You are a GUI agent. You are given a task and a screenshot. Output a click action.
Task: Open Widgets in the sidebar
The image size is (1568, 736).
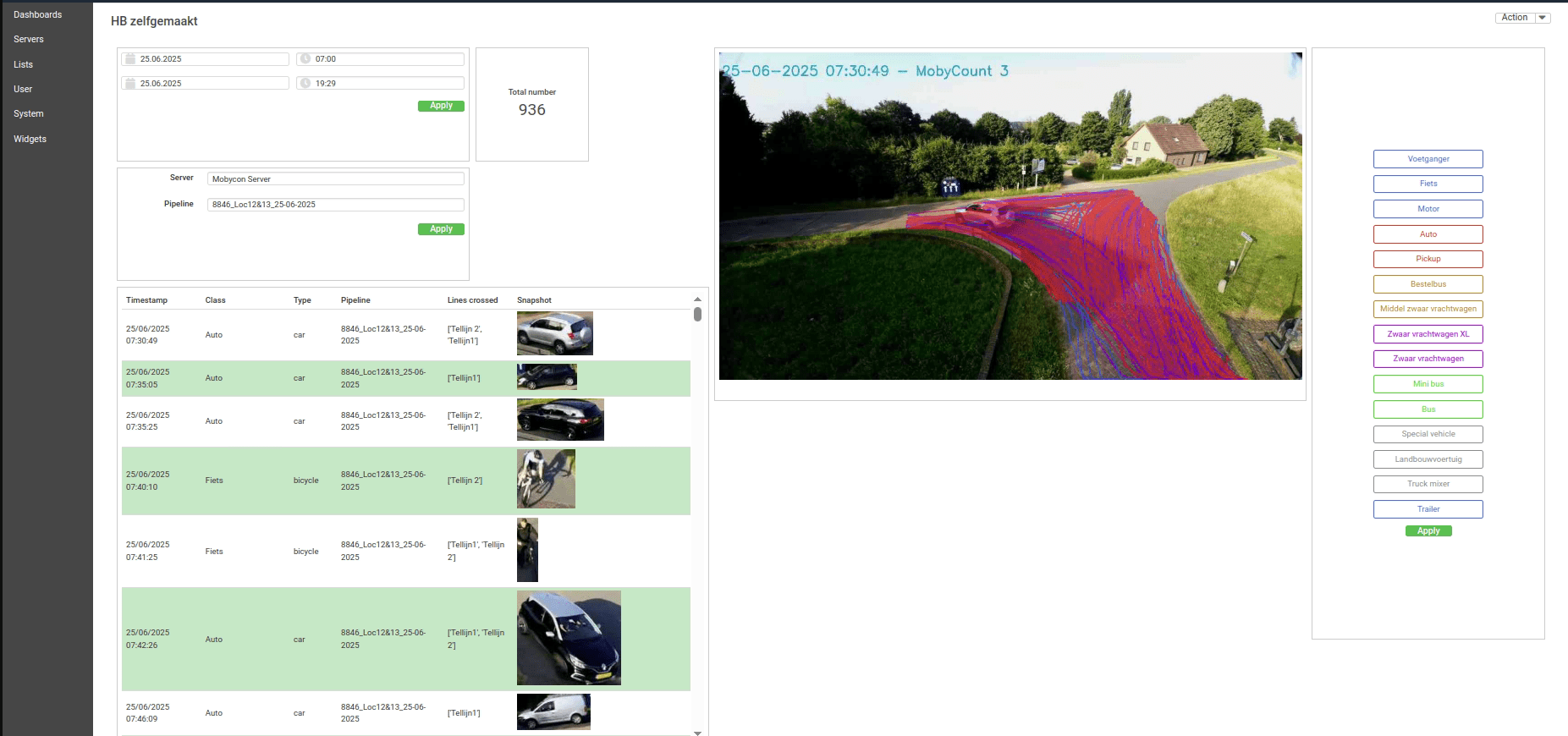pyautogui.click(x=30, y=140)
